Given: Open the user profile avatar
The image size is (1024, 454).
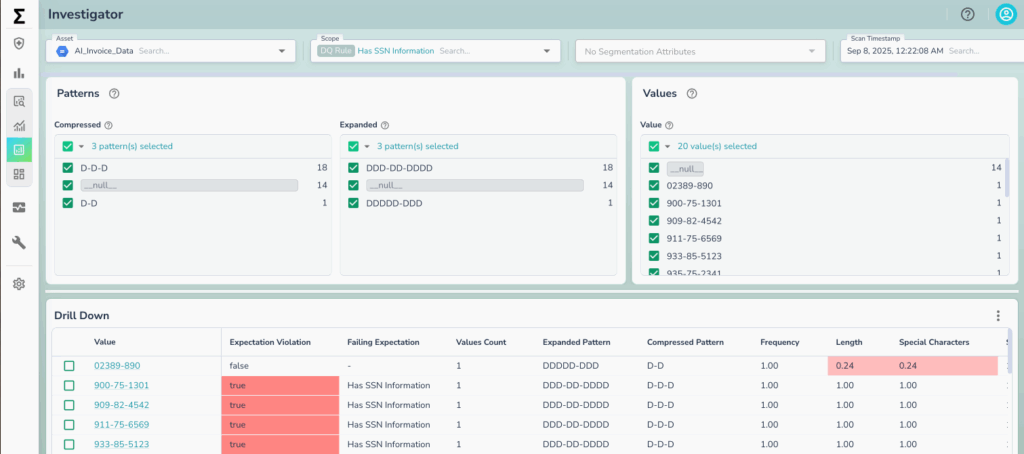Looking at the screenshot, I should tap(1005, 14).
